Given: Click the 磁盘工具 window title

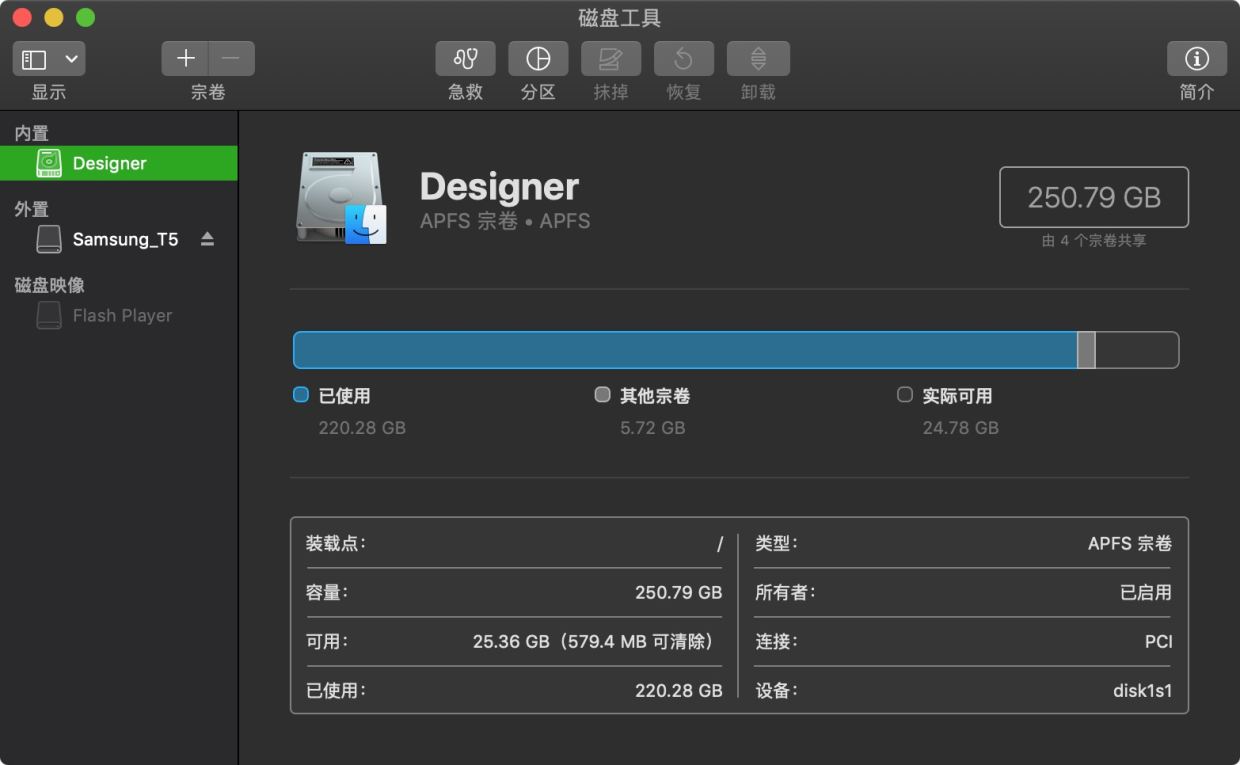Looking at the screenshot, I should [x=620, y=18].
